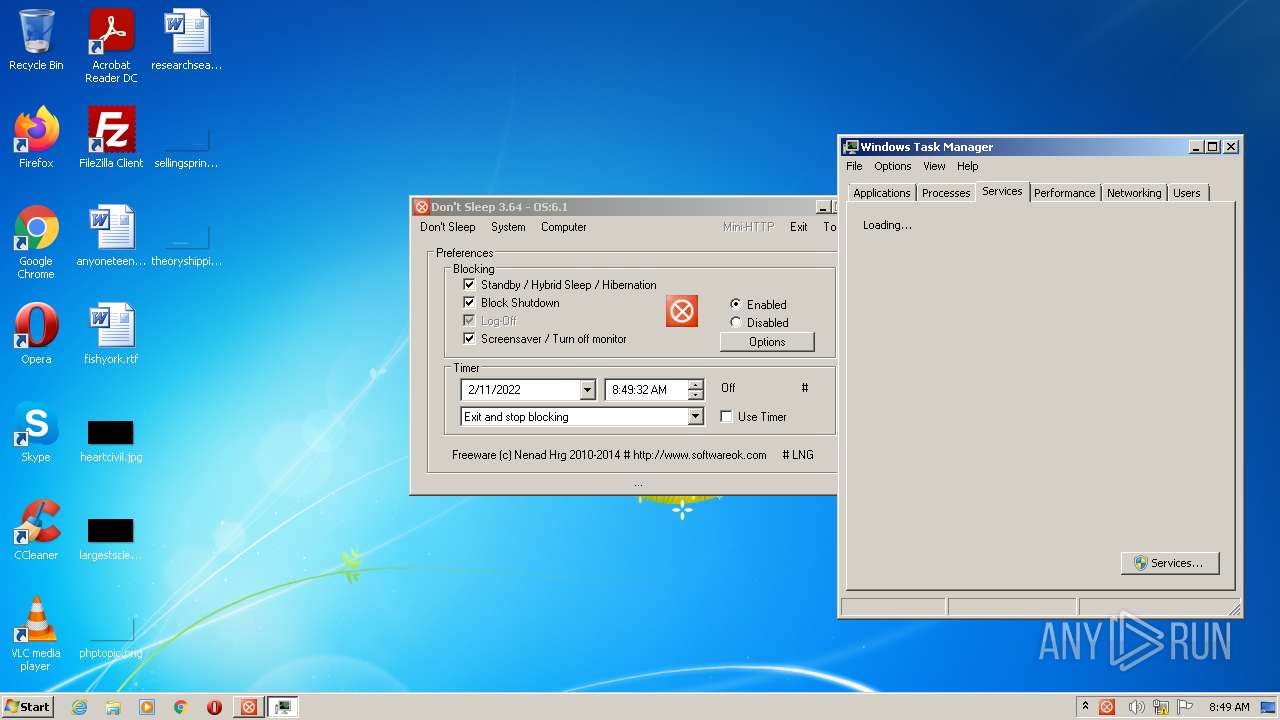Toggle Screensaver / Turn off monitor checkbox
The width and height of the screenshot is (1280, 720).
[469, 339]
